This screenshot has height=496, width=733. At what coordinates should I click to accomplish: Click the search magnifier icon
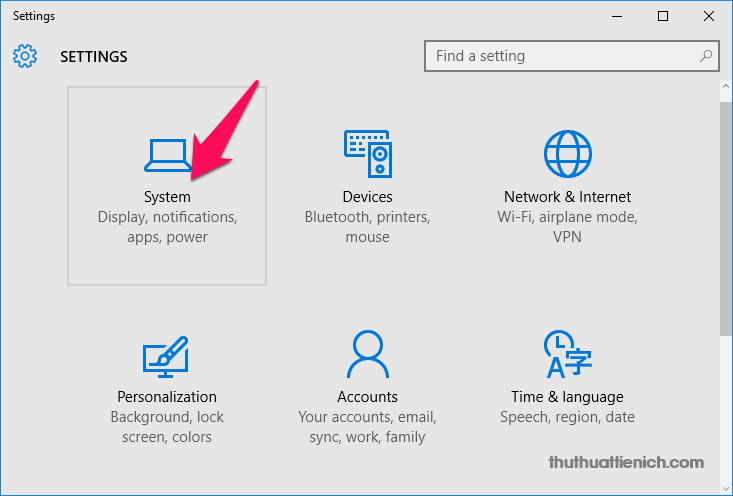click(705, 56)
